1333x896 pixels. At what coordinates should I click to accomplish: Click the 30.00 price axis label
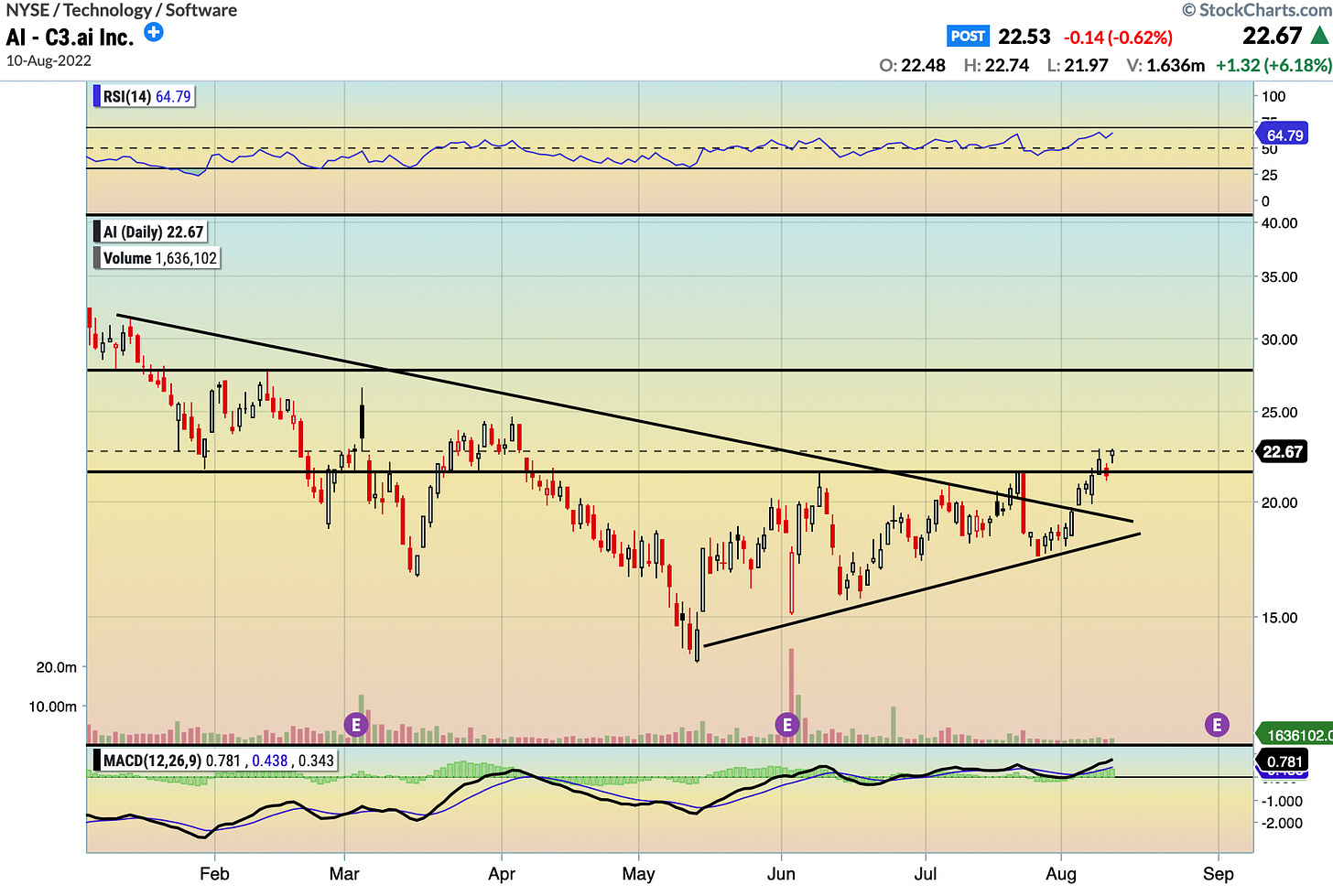pos(1279,339)
